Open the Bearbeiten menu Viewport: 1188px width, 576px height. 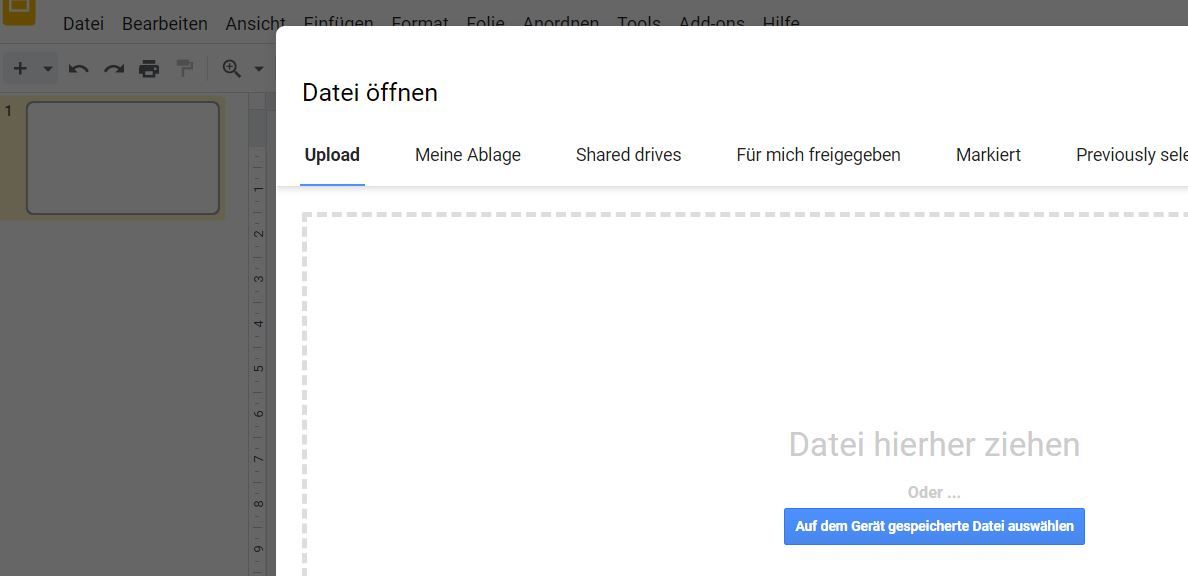coord(164,23)
